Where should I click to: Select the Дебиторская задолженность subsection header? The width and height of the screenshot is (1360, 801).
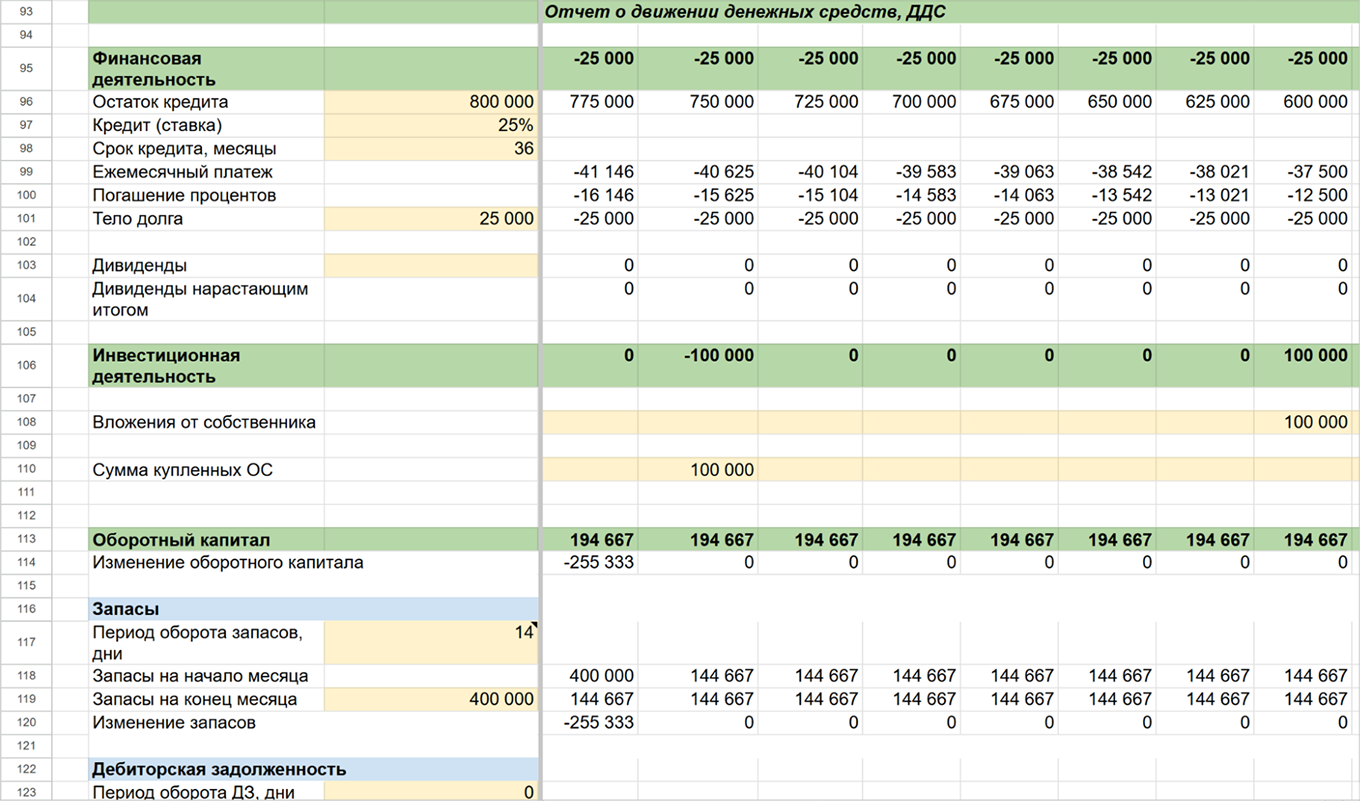[x=313, y=769]
